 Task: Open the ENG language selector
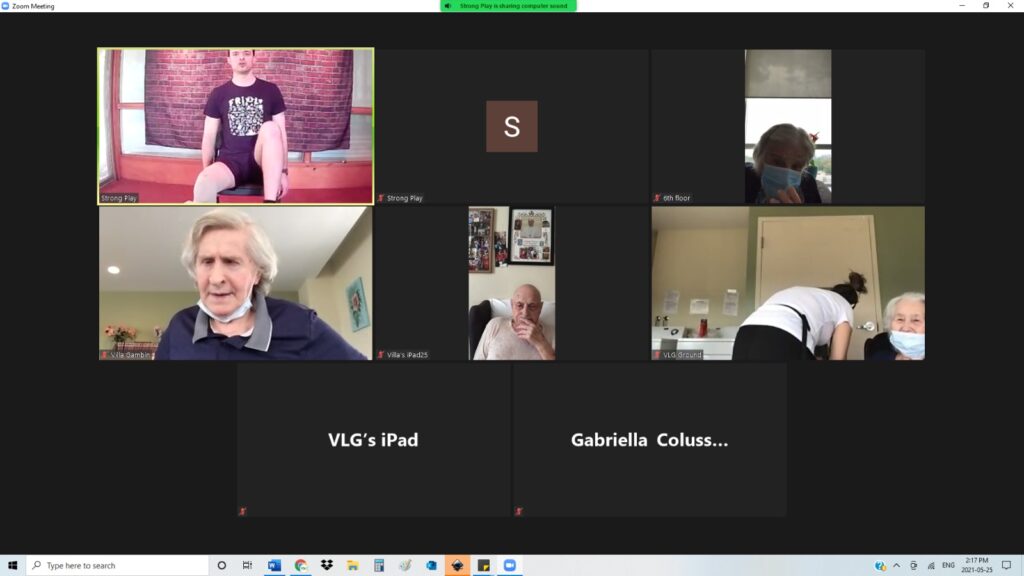coord(948,565)
